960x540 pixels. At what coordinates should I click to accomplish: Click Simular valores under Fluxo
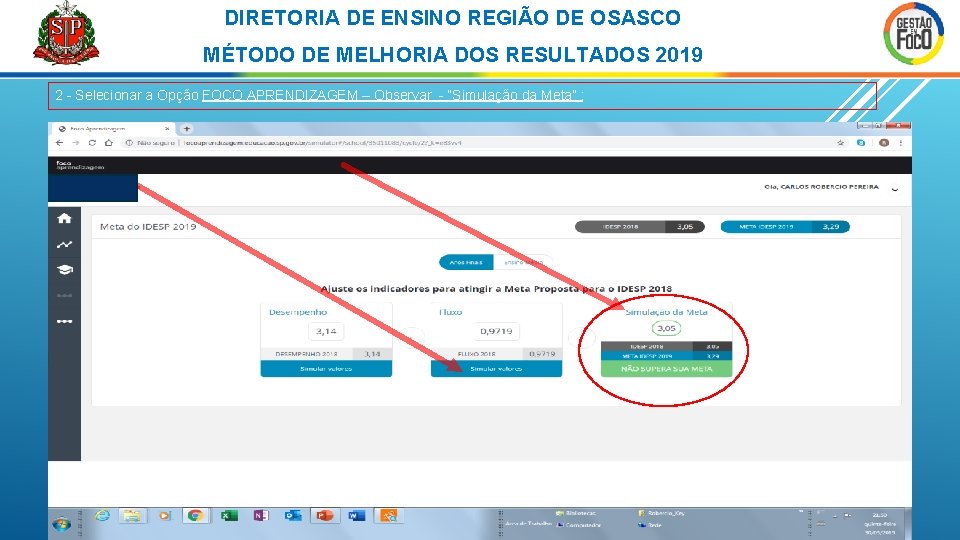pos(497,369)
